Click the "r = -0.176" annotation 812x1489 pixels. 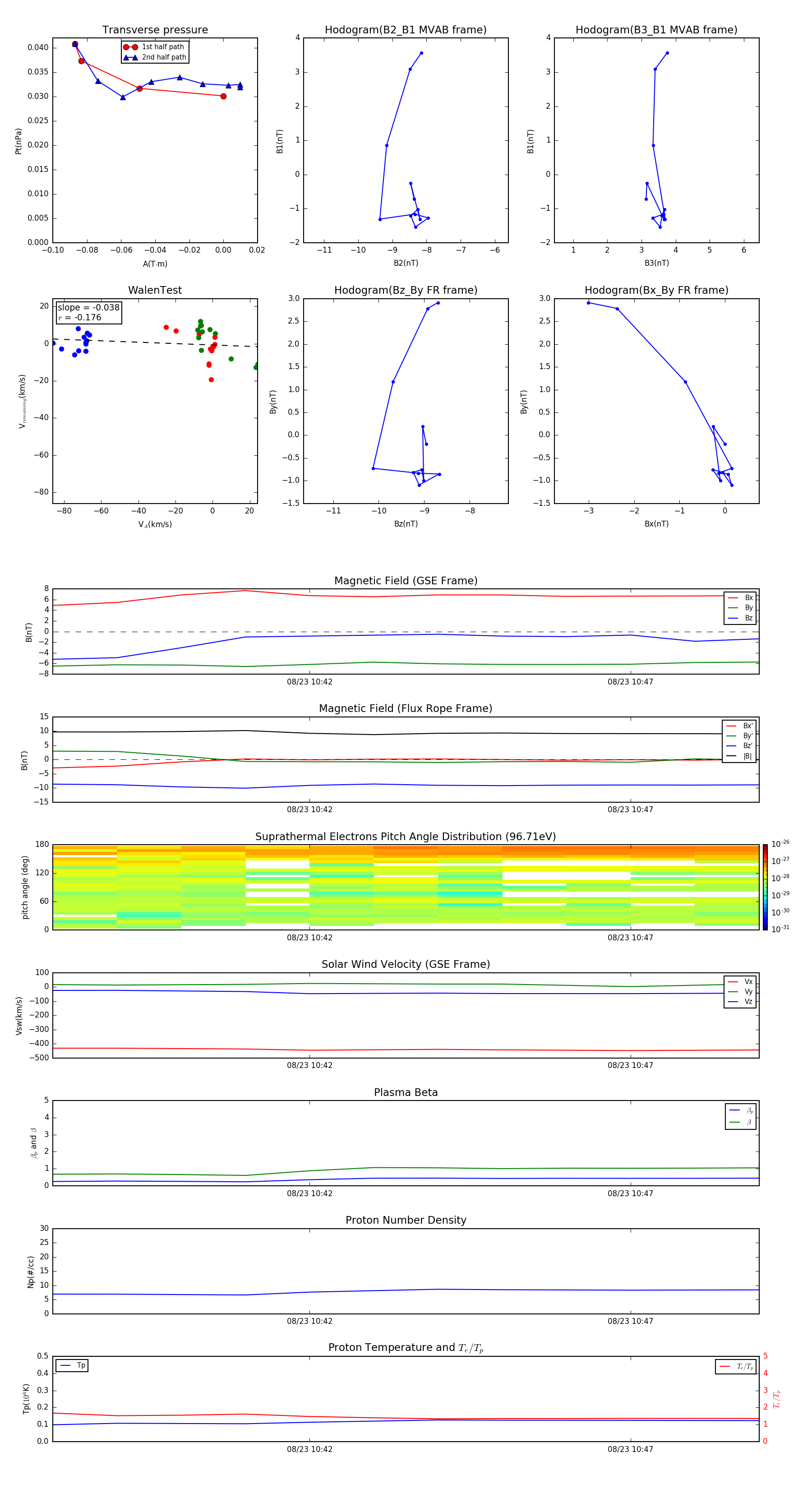[x=80, y=317]
